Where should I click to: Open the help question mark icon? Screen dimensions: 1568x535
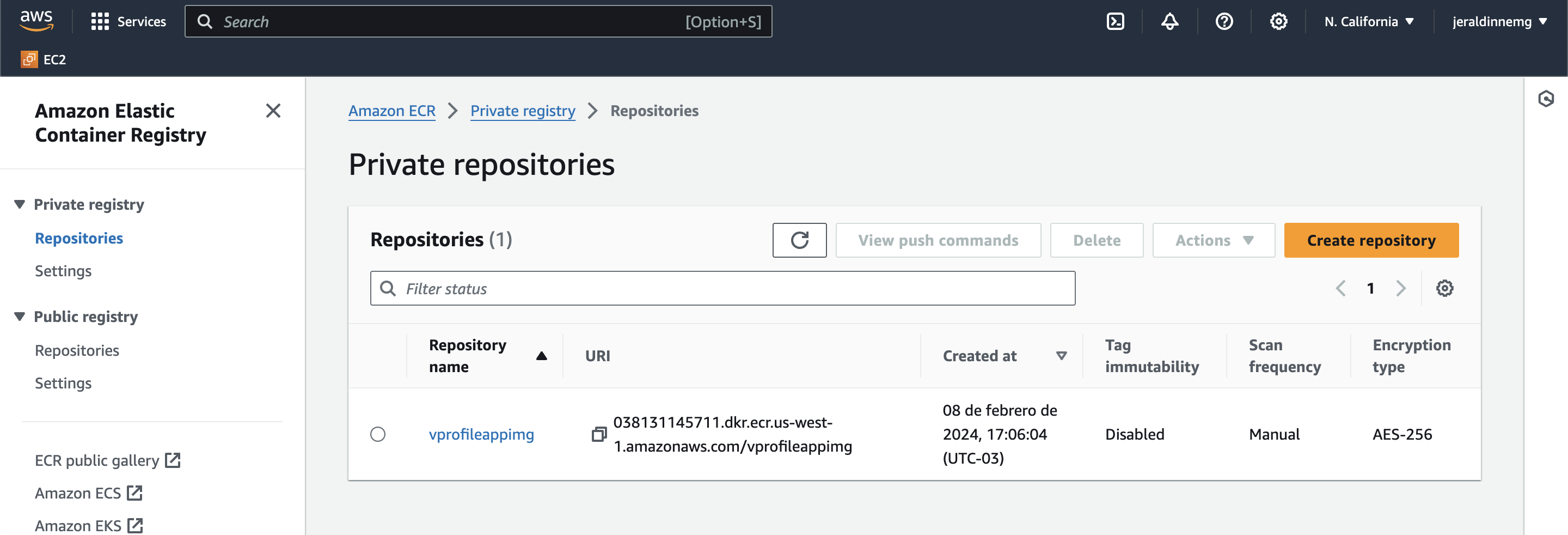(1224, 21)
